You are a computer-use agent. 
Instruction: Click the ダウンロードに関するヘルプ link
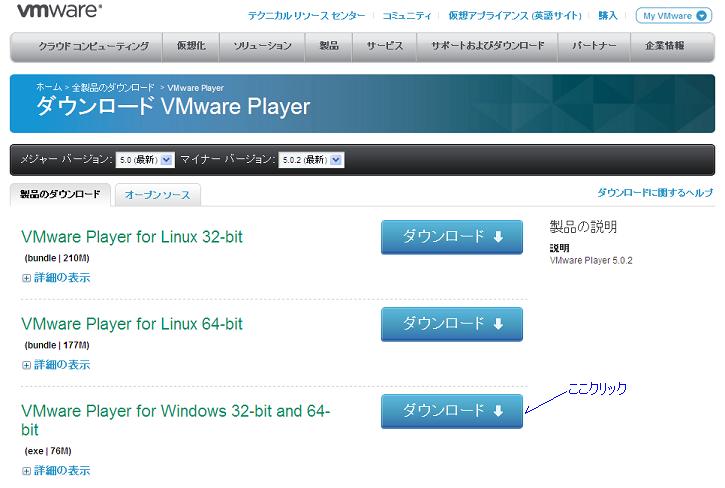click(x=655, y=192)
